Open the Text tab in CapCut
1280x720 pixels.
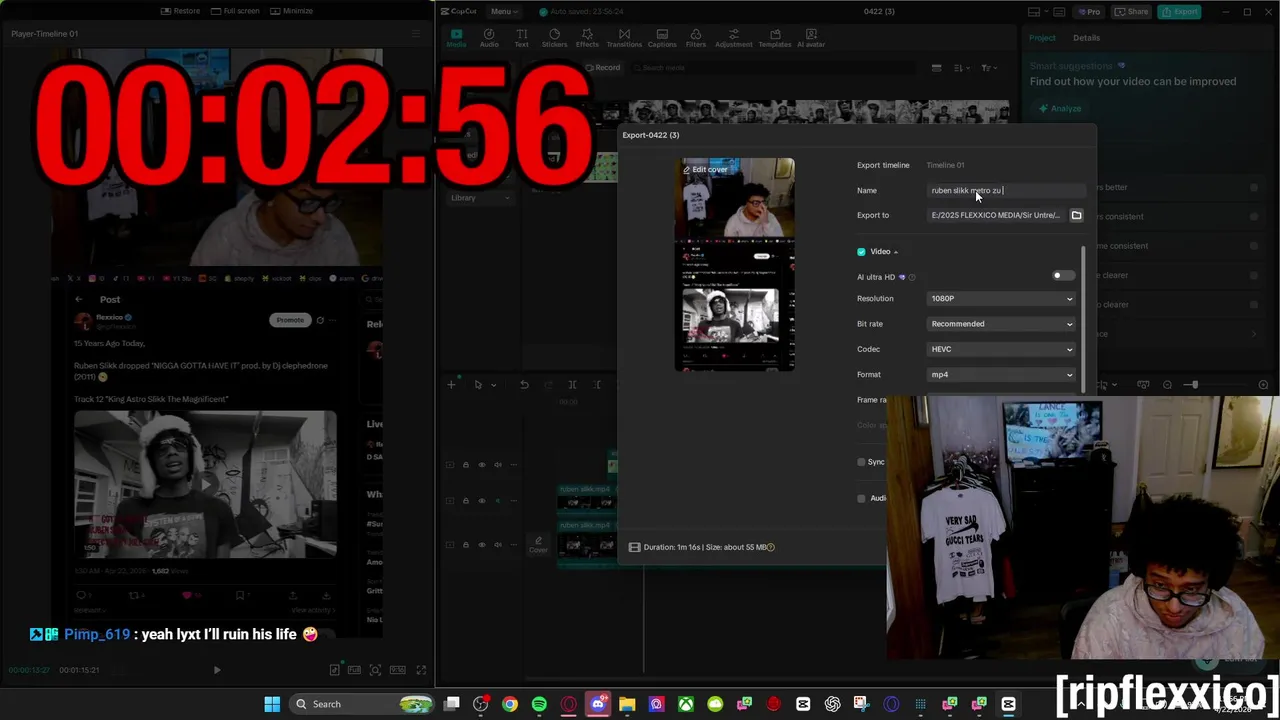tap(521, 38)
